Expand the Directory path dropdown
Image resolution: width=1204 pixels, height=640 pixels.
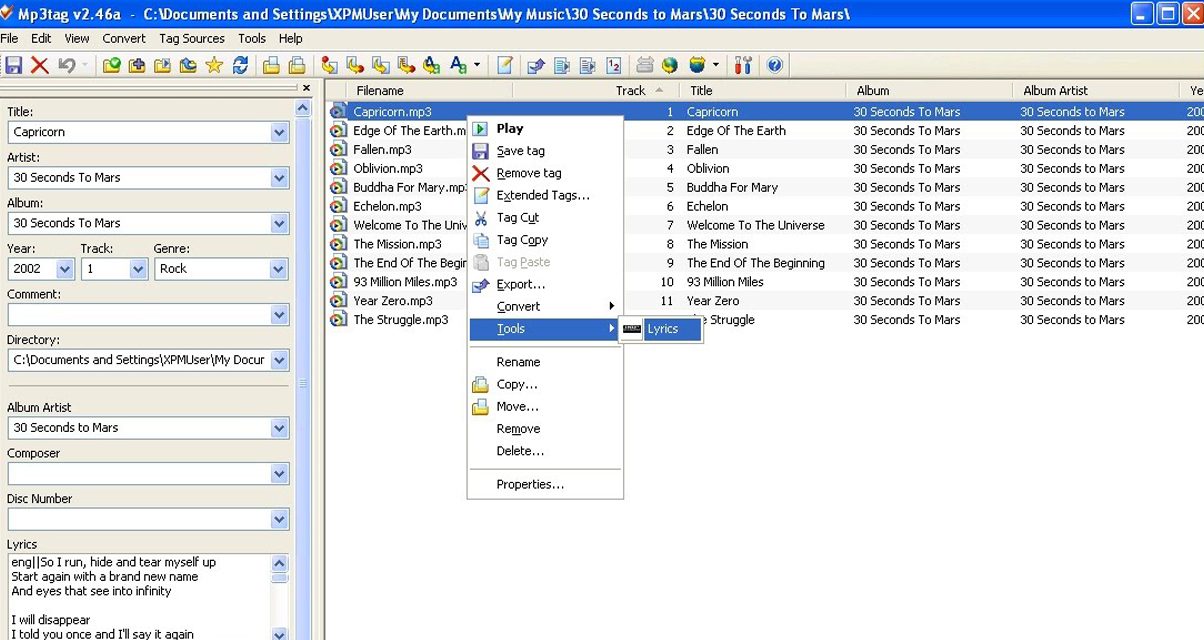tap(279, 360)
